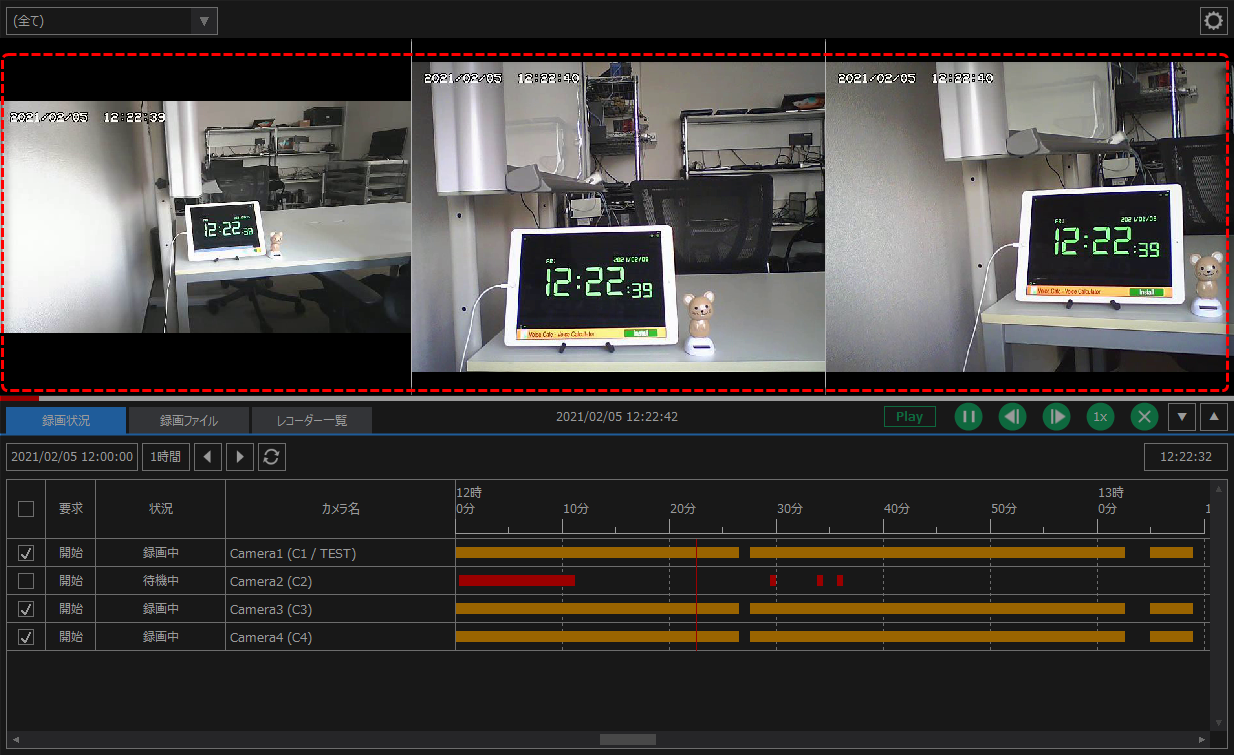Screen dimensions: 1234x755
Task: Toggle the select-all checkbox in the header row
Action: [x=25, y=508]
